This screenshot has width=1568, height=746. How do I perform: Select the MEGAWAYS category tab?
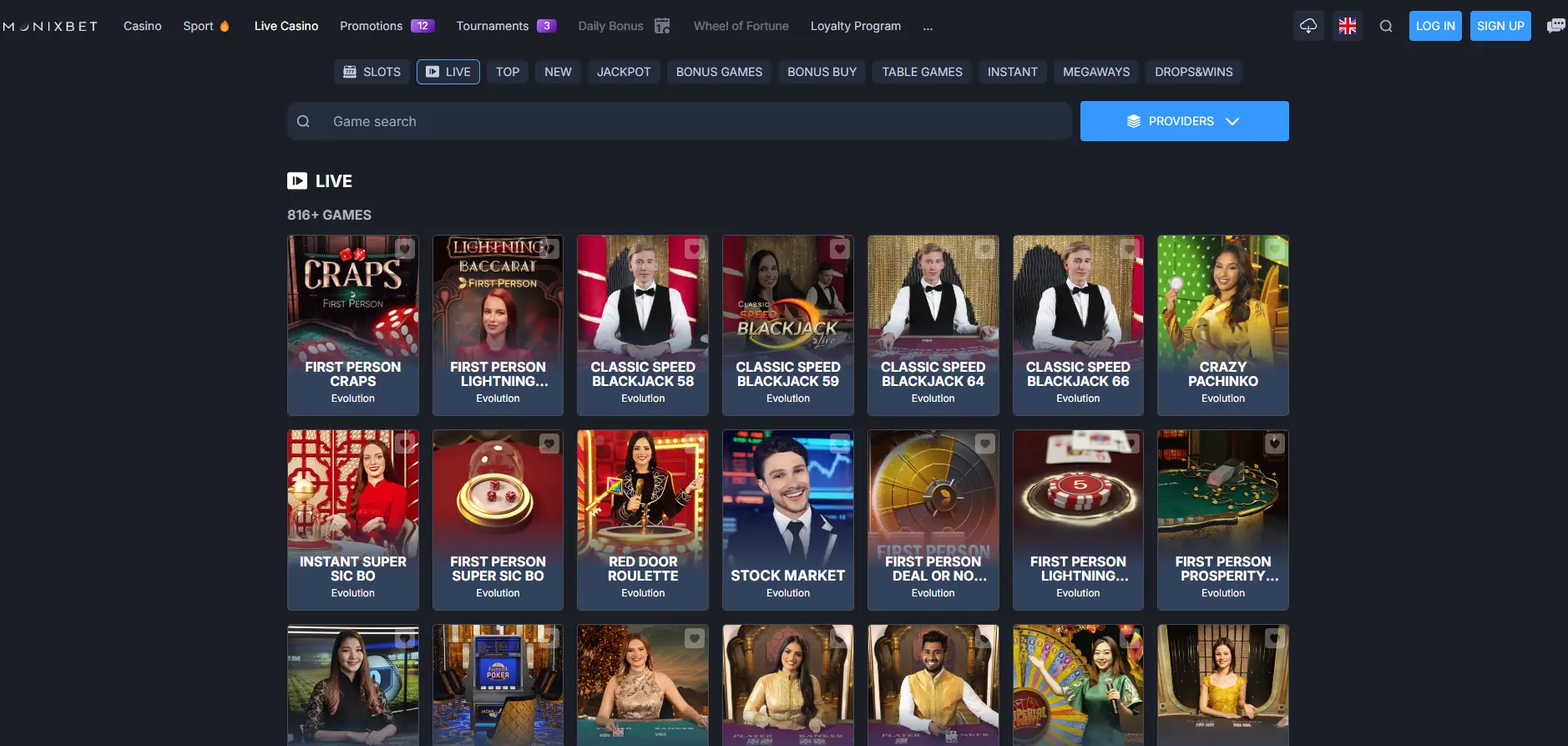pos(1096,72)
